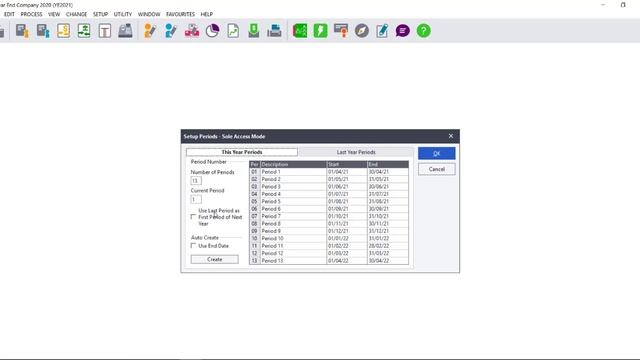Select the Period 4 description cell

(293, 194)
